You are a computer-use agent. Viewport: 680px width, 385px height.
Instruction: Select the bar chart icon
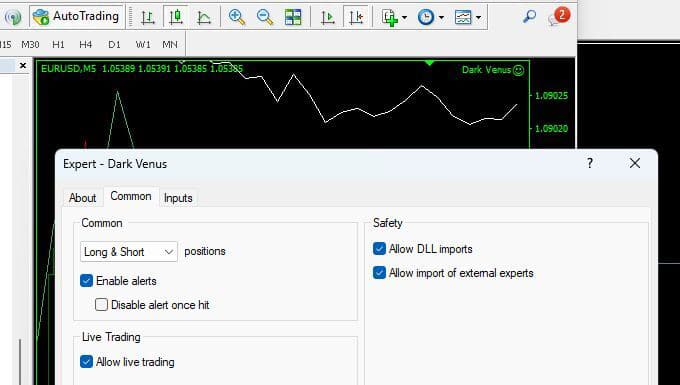[x=147, y=17]
